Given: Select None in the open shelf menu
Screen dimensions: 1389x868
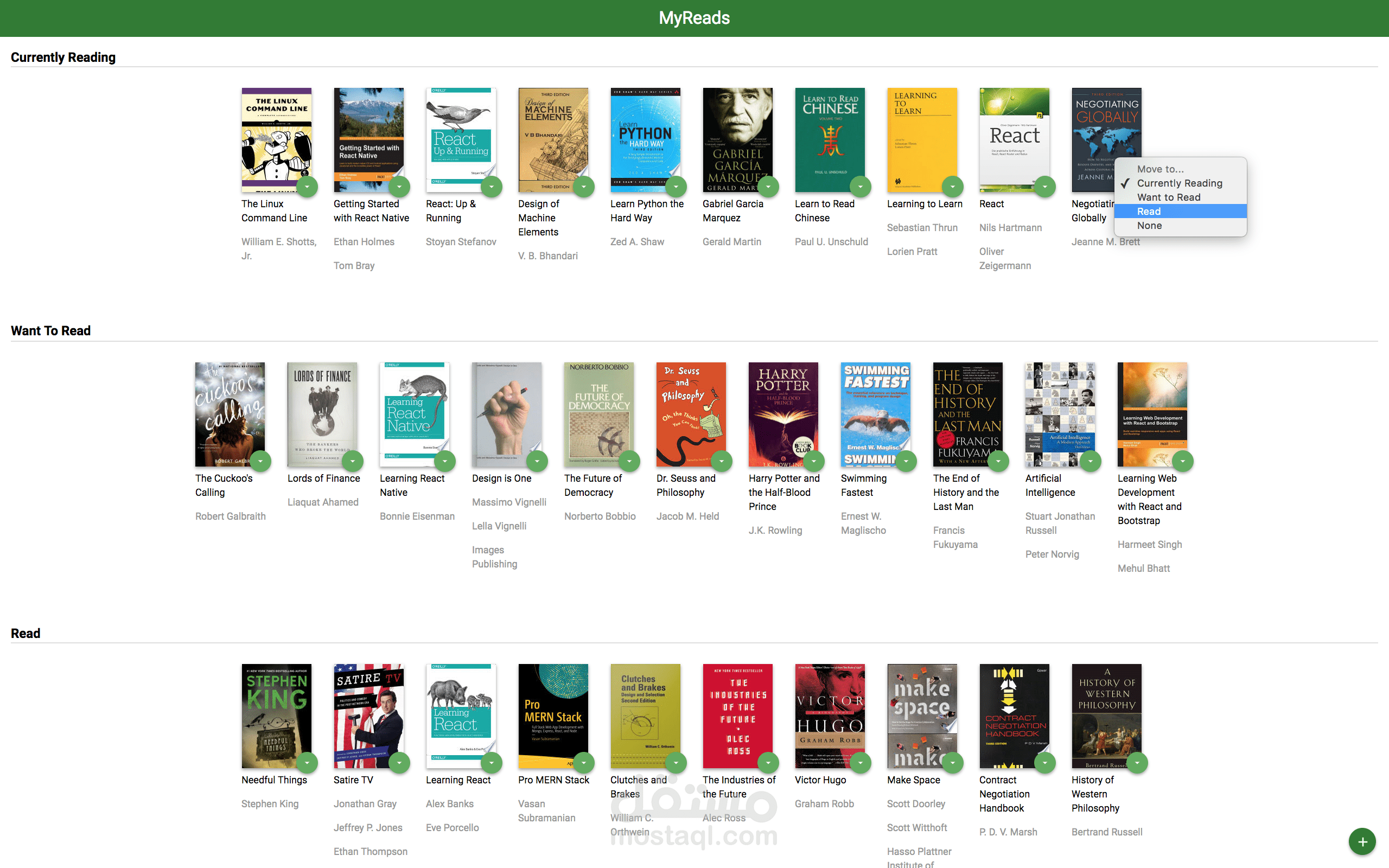Looking at the screenshot, I should tap(1150, 225).
